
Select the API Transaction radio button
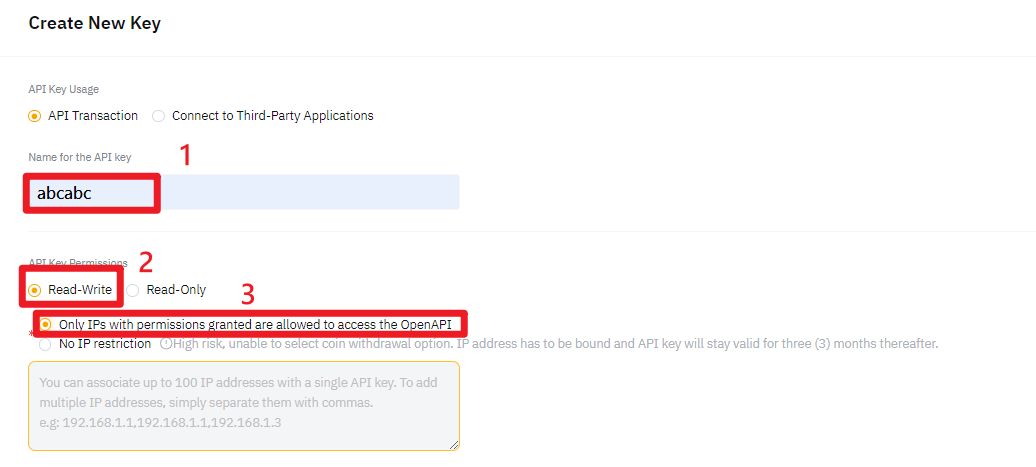coord(35,116)
